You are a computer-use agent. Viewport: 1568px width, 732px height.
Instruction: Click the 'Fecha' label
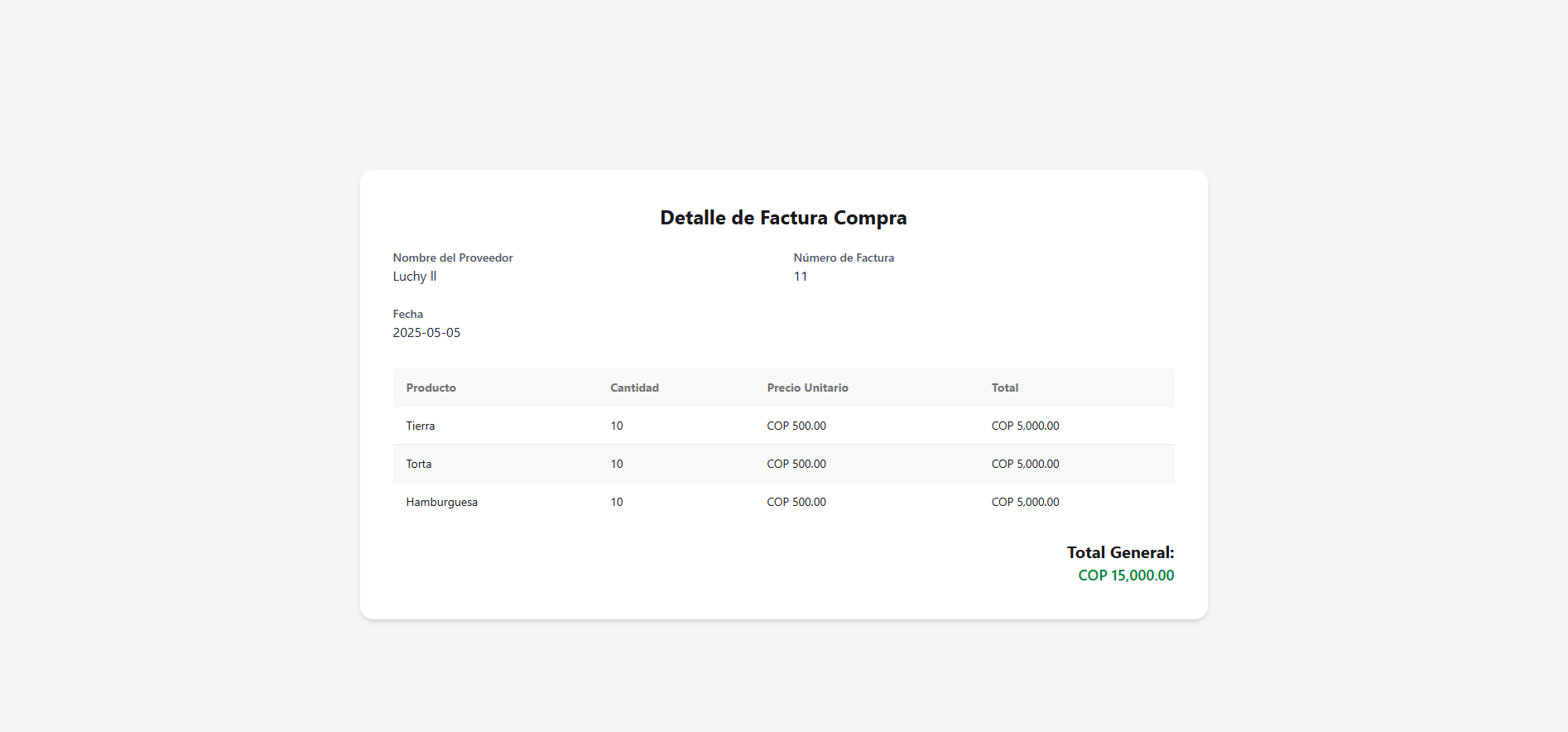[x=408, y=314]
